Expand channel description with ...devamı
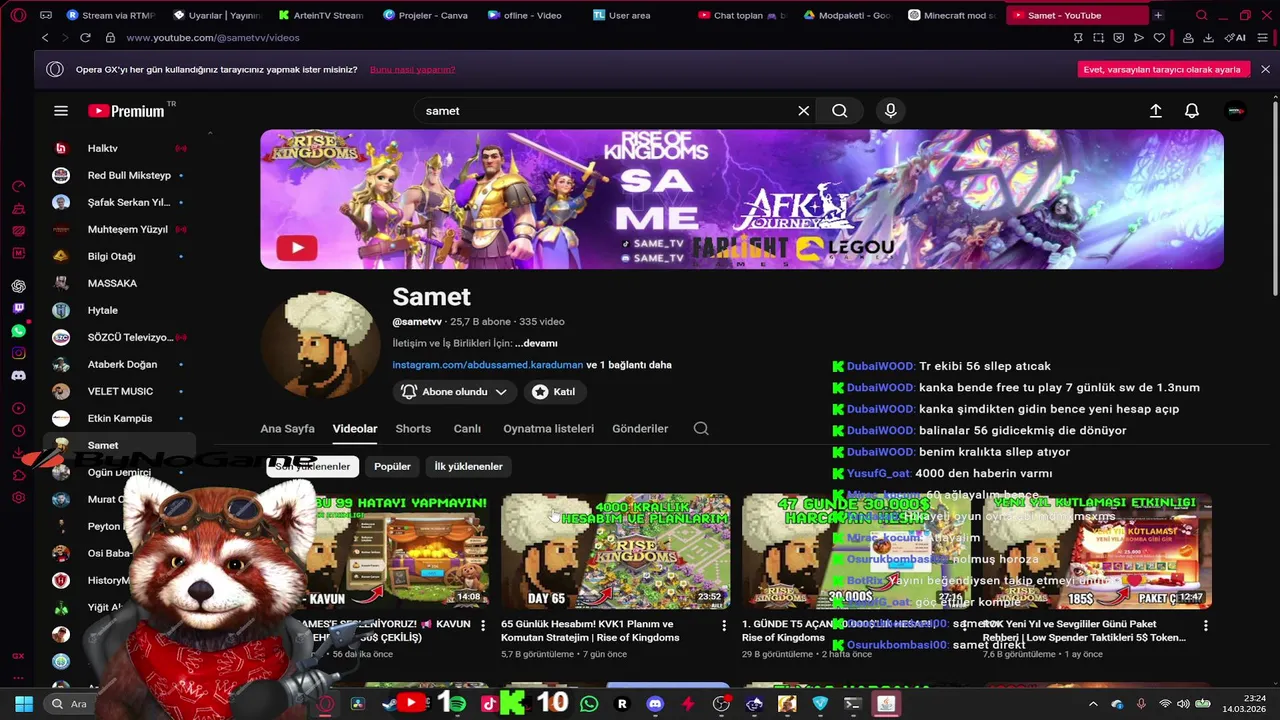This screenshot has height=720, width=1280. [536, 343]
